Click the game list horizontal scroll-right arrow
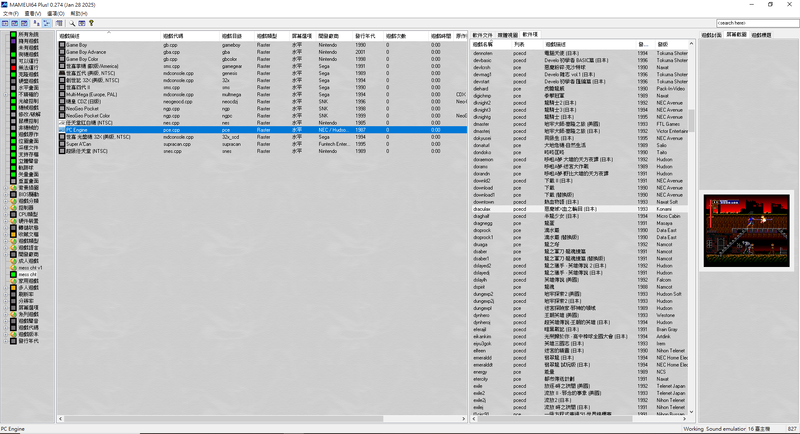The width and height of the screenshot is (800, 434). click(464, 419)
